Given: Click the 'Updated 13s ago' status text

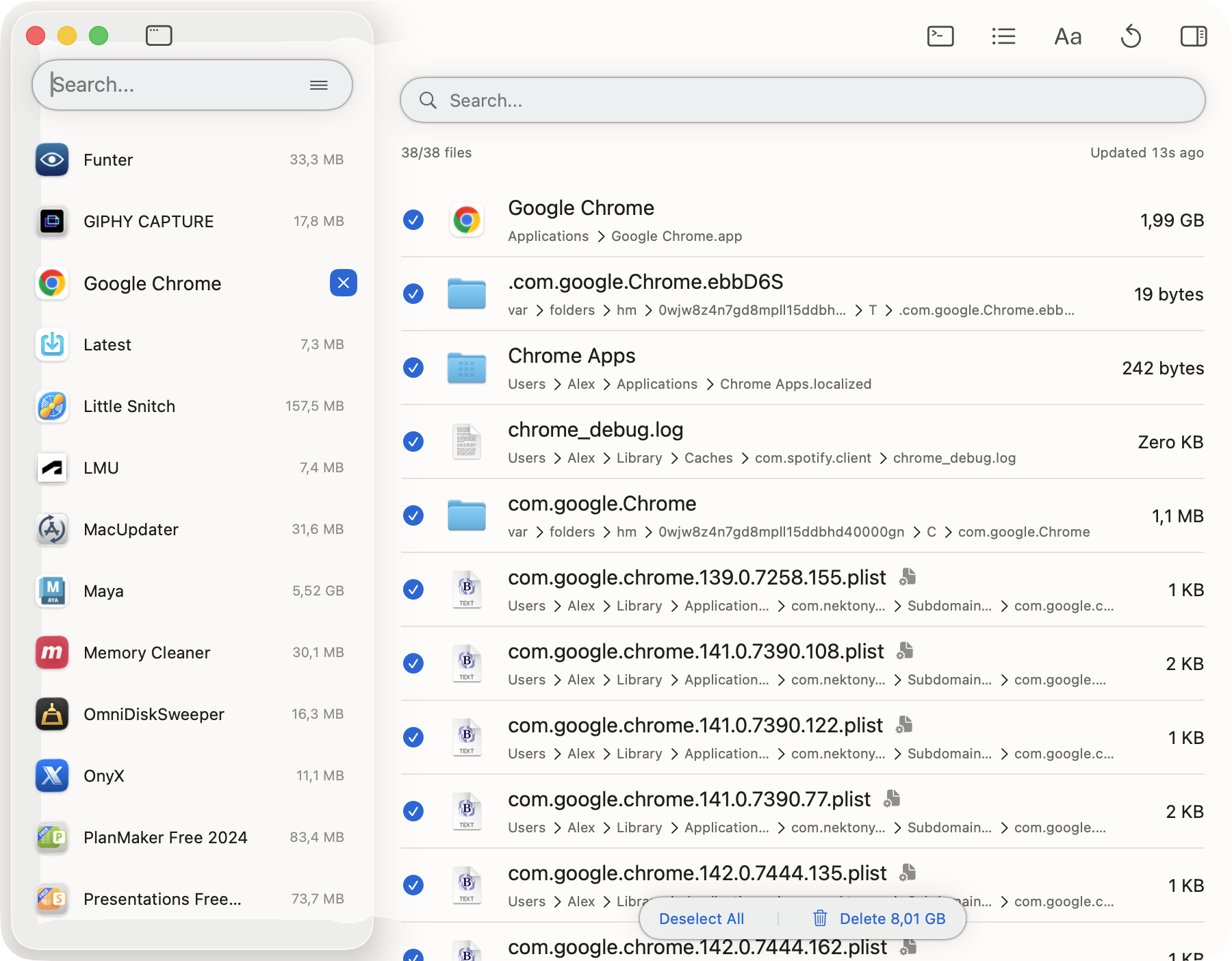Looking at the screenshot, I should click(1147, 153).
